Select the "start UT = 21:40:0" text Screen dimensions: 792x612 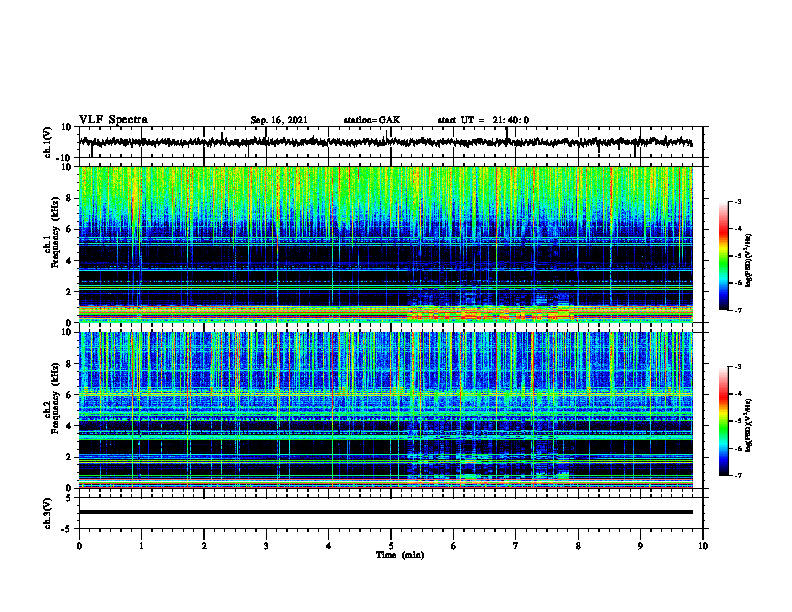point(483,120)
